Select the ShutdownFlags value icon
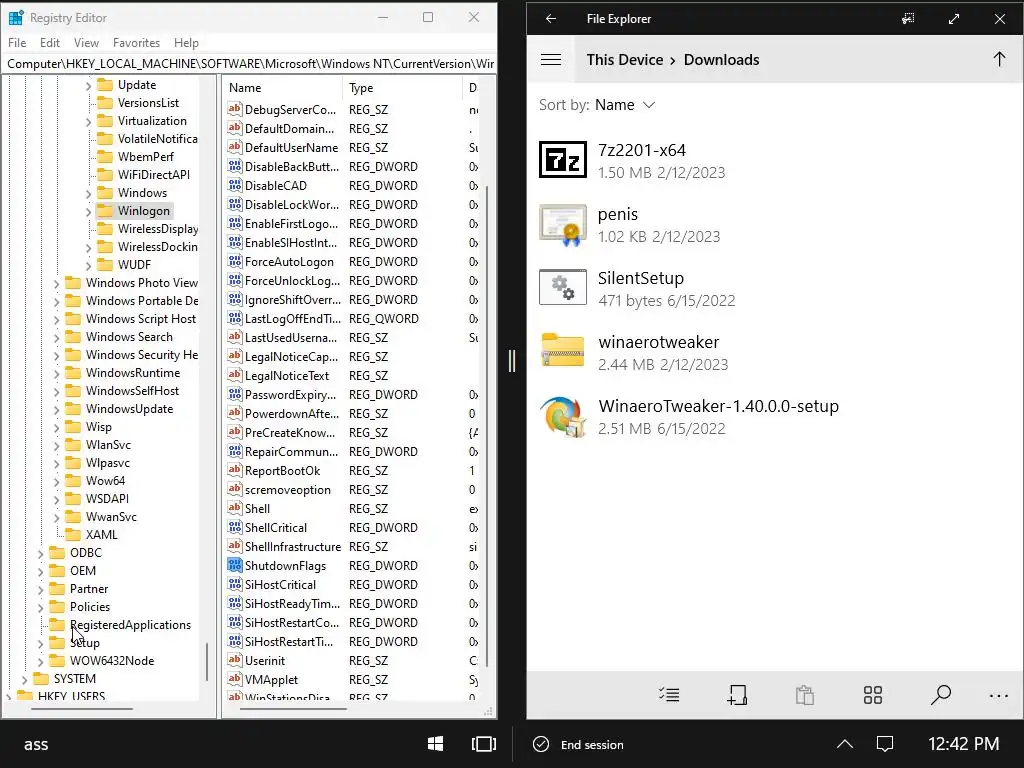 coord(234,565)
